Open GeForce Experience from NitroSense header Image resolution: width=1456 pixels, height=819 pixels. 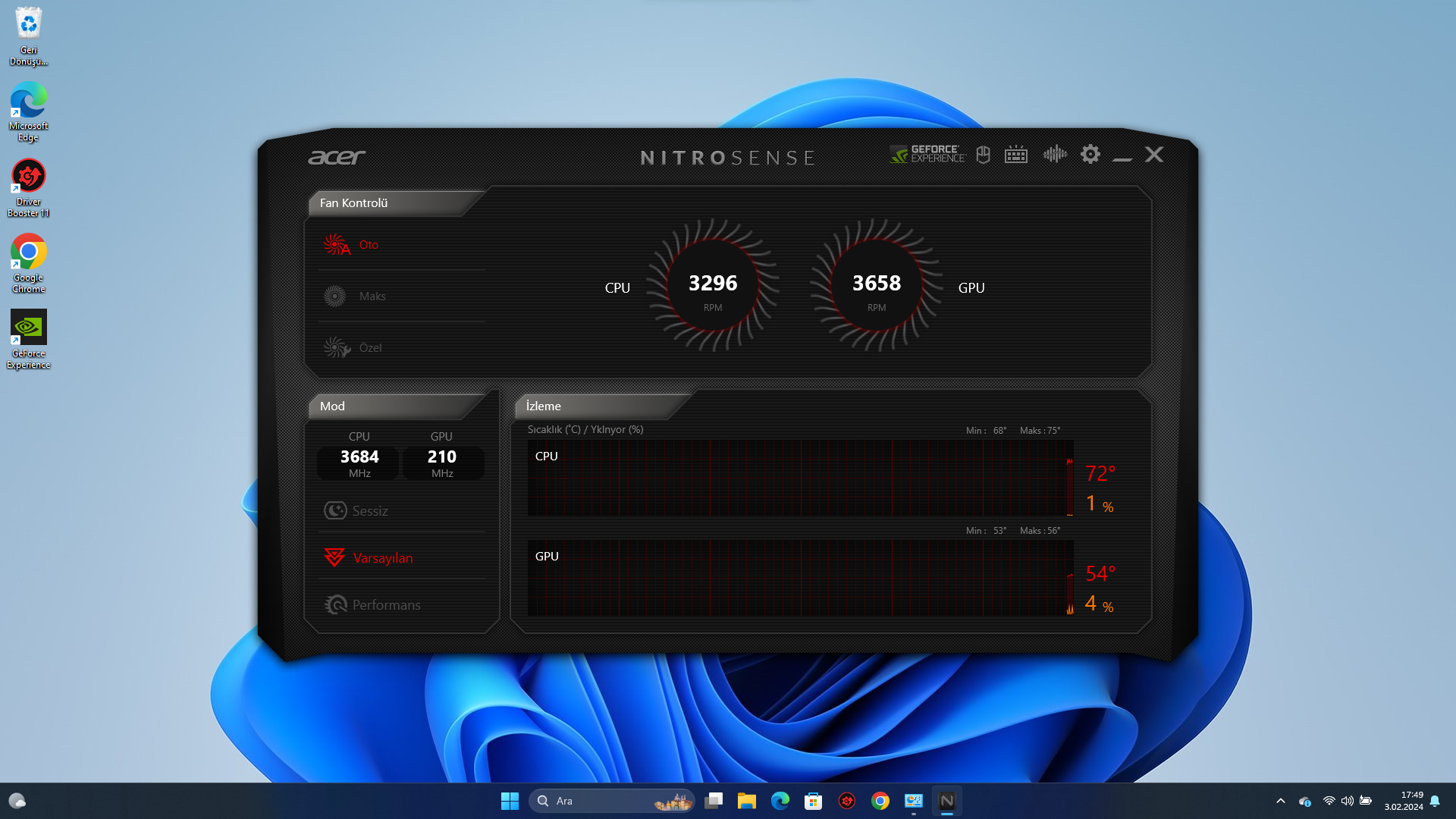[x=927, y=155]
